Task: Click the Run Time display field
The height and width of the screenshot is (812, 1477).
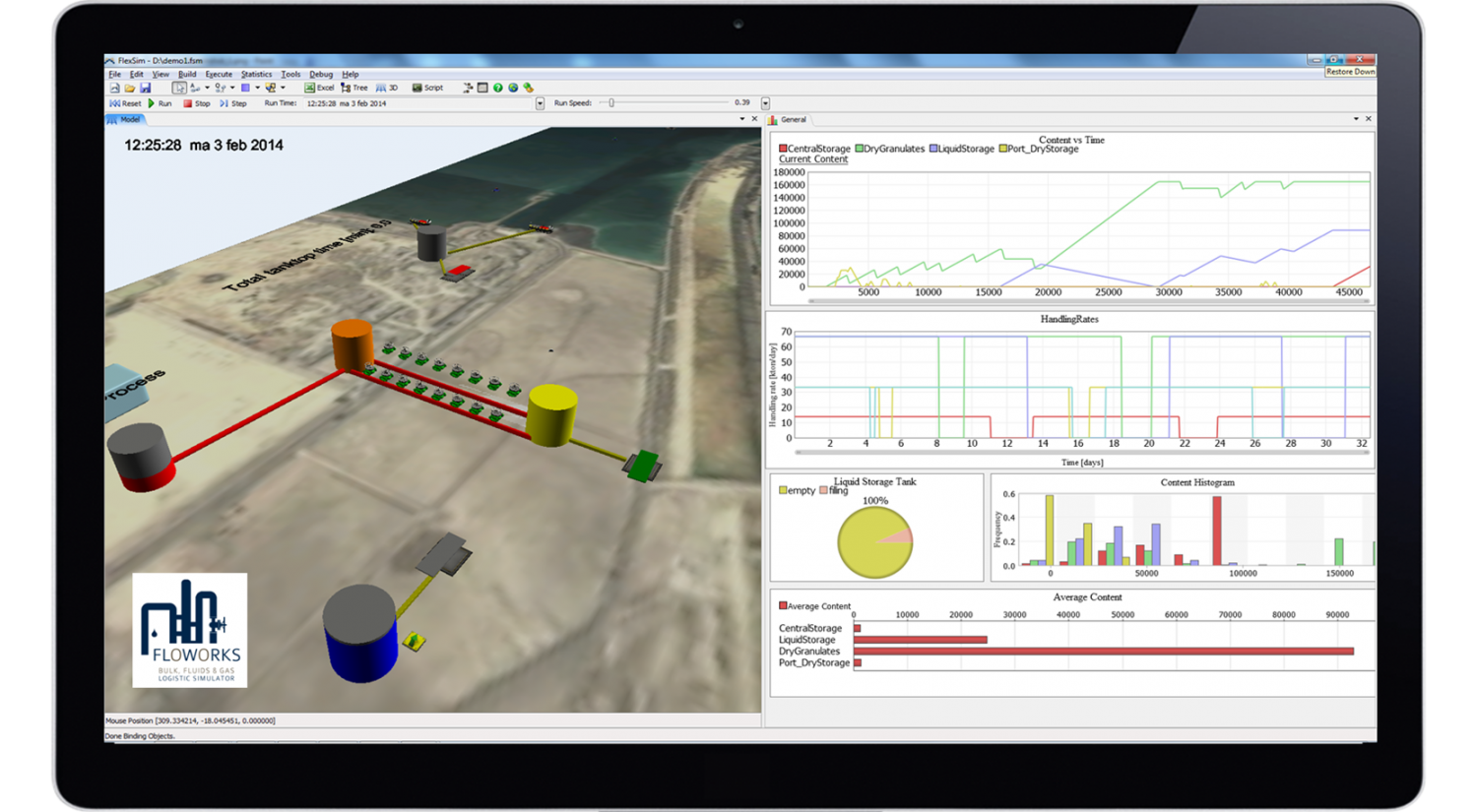Action: point(348,102)
